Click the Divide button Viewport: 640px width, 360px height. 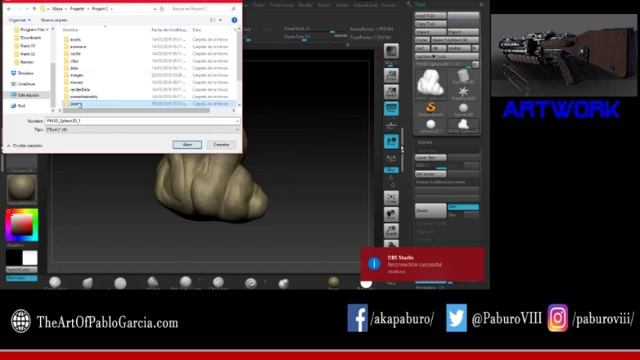click(431, 211)
